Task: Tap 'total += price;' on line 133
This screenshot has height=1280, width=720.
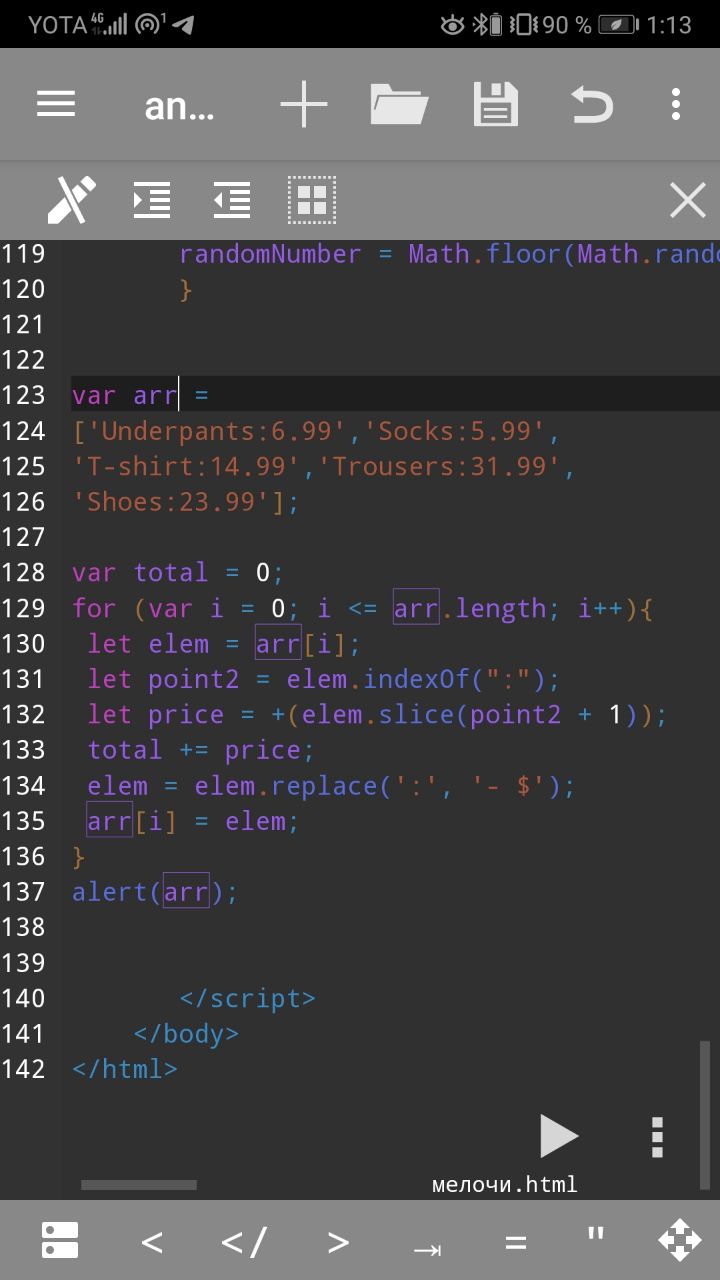Action: (x=201, y=750)
